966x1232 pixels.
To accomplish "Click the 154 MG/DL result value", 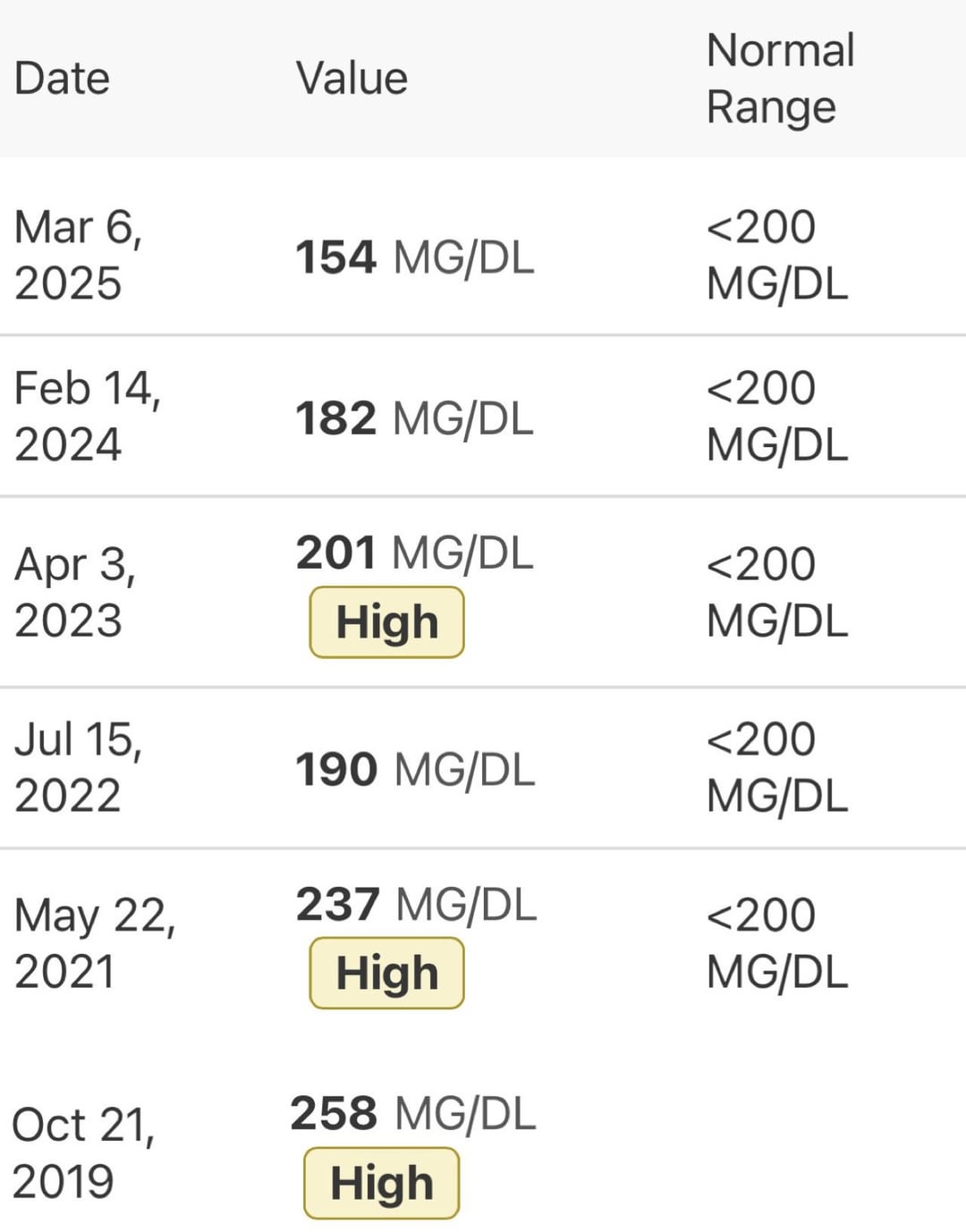I will tap(414, 257).
